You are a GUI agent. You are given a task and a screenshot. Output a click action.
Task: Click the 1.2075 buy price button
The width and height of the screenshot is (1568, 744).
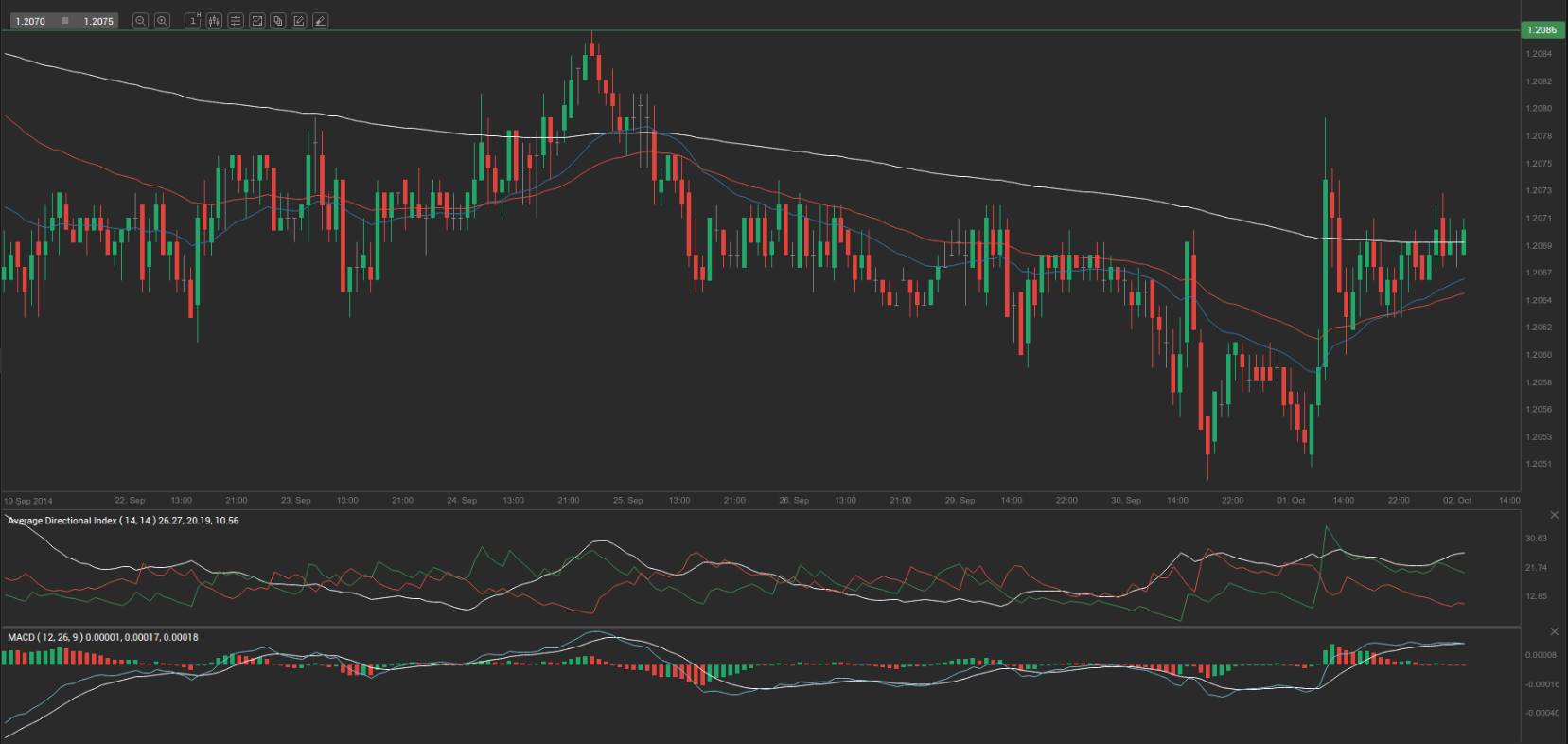[x=98, y=21]
